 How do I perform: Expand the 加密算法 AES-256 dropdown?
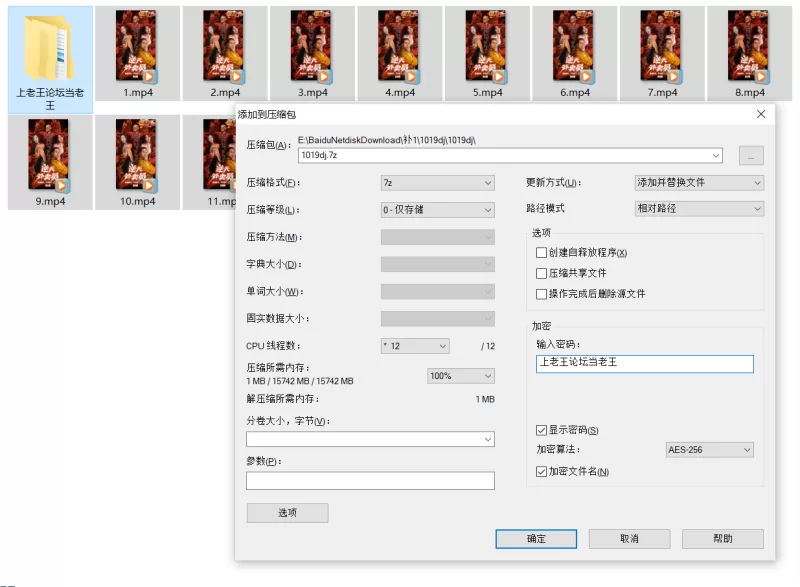point(709,450)
